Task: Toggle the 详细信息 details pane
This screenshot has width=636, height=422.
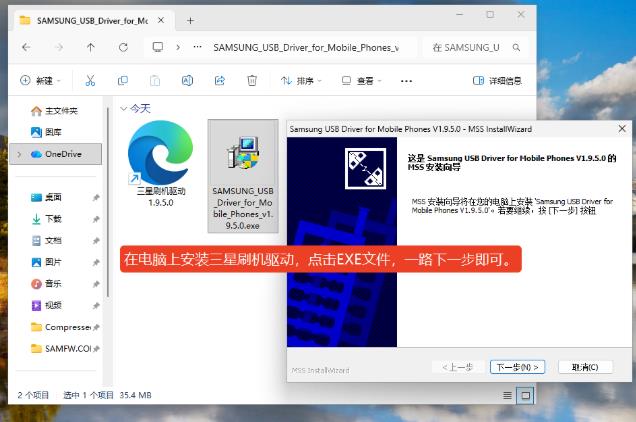Action: coord(497,81)
